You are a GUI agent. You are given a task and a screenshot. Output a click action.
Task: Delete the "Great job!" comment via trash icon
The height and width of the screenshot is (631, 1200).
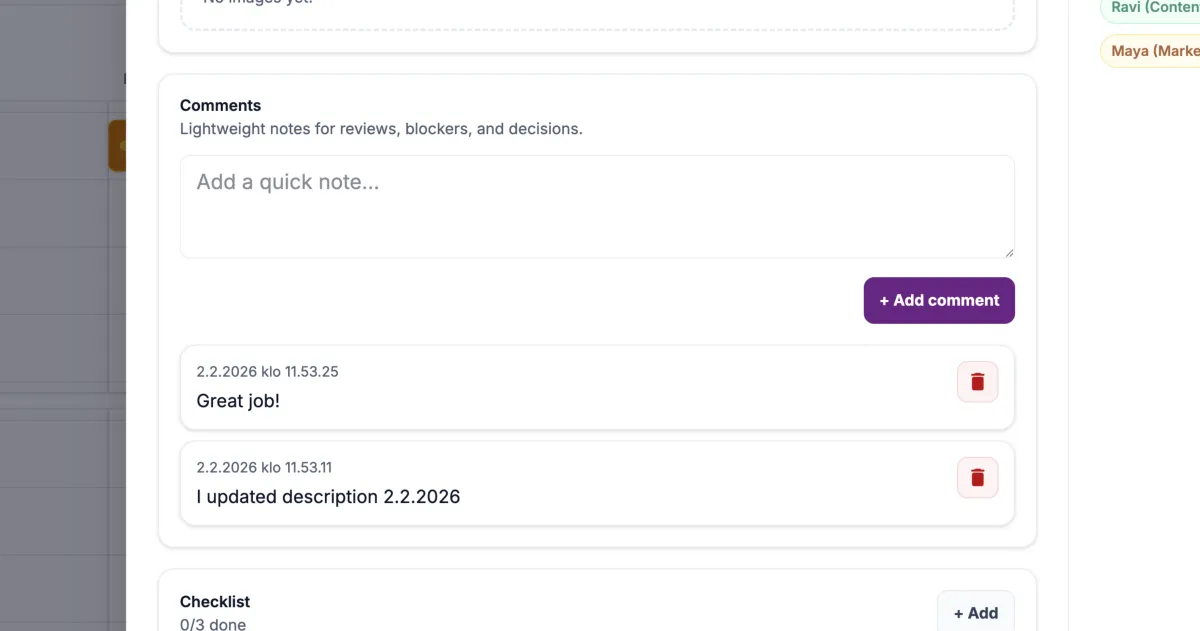coord(977,381)
